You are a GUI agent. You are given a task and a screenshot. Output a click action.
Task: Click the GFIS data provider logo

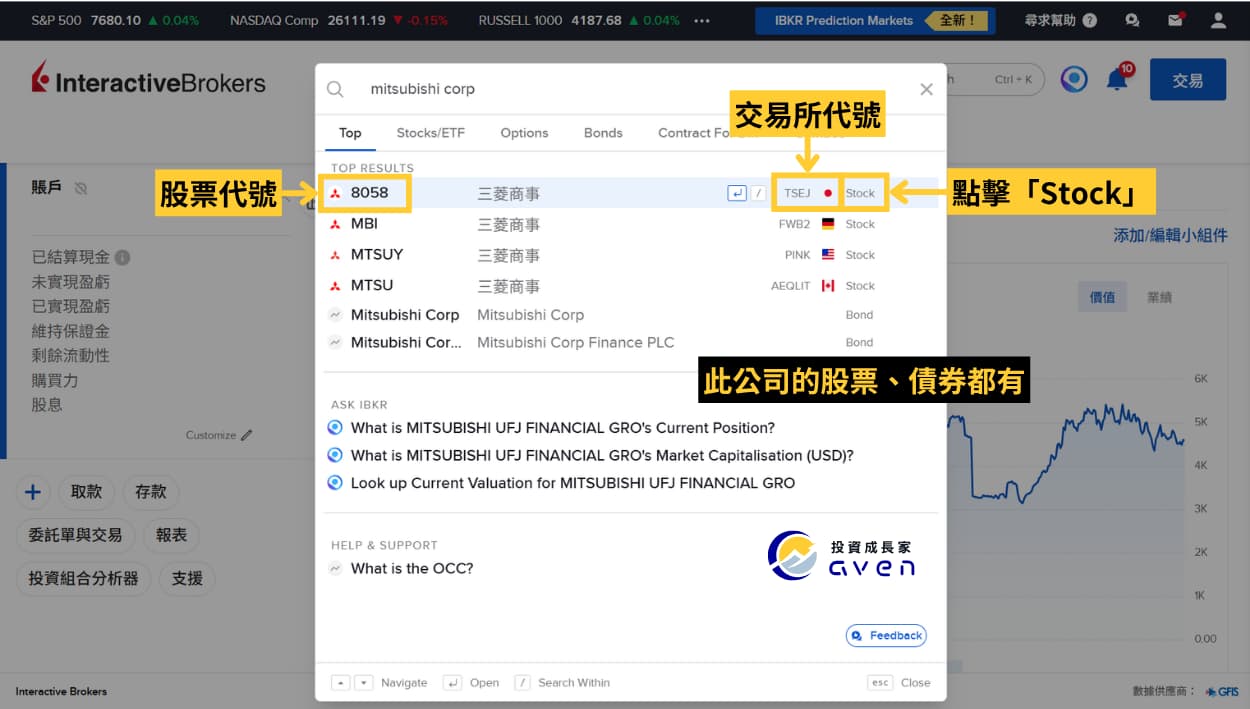click(x=1222, y=691)
